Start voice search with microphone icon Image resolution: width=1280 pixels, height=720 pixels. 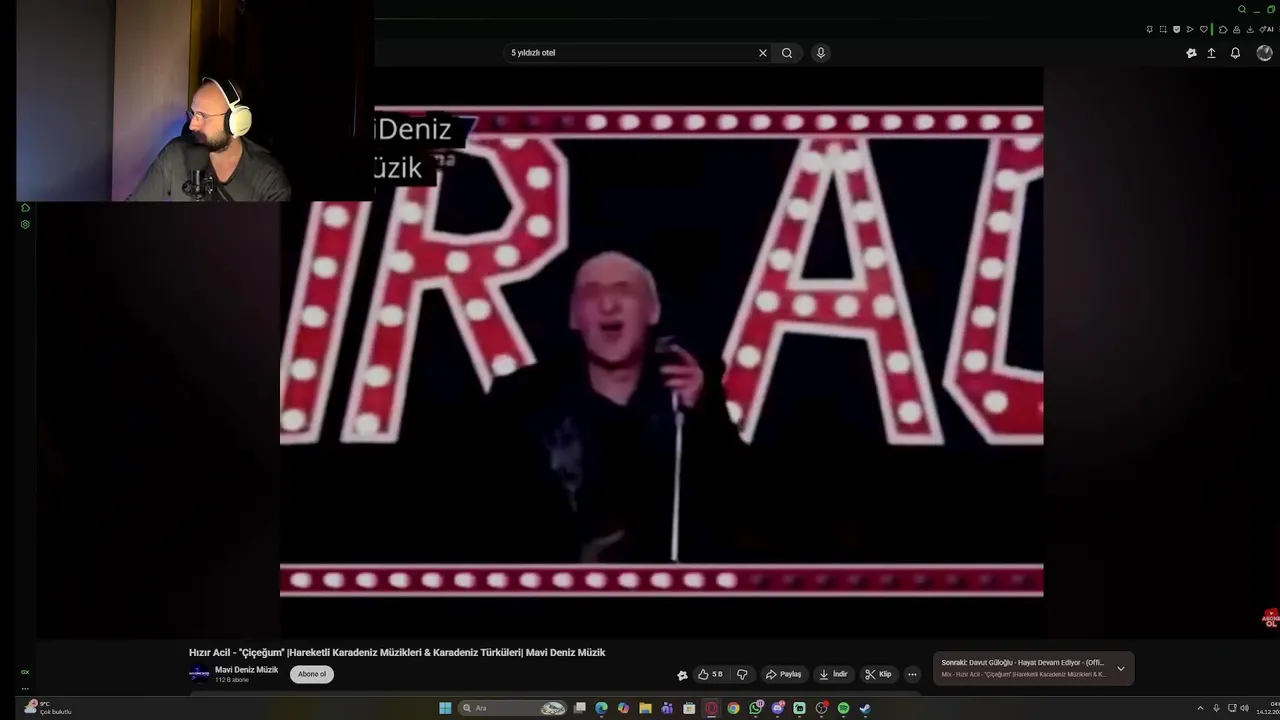pyautogui.click(x=821, y=53)
